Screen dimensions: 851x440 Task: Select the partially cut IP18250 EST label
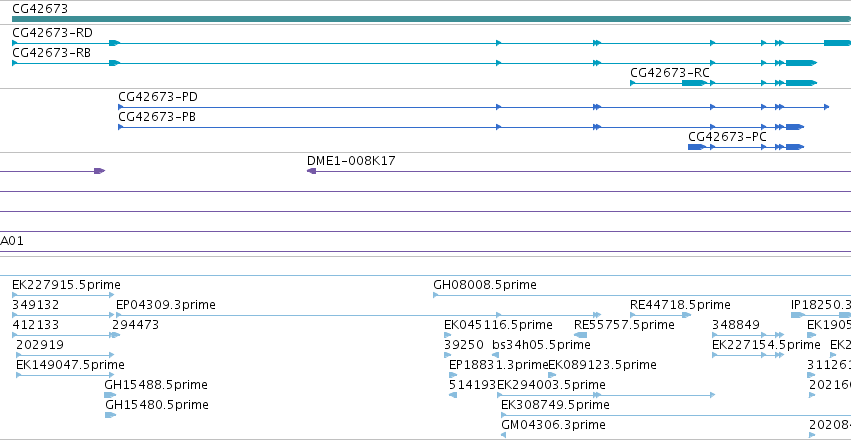[x=821, y=305]
